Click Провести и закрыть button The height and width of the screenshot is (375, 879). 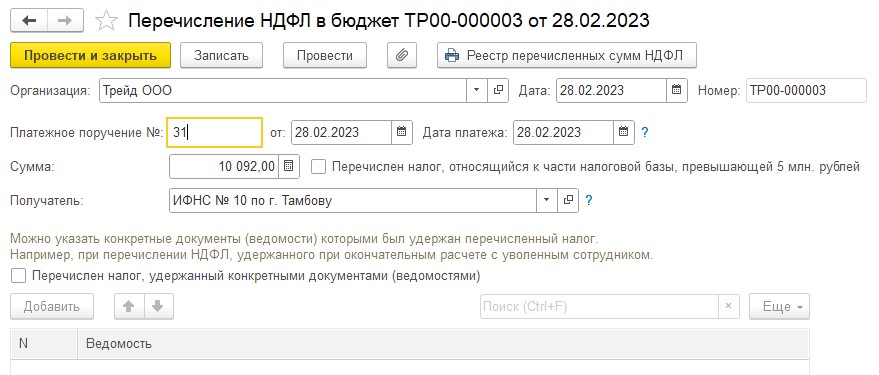pos(90,55)
